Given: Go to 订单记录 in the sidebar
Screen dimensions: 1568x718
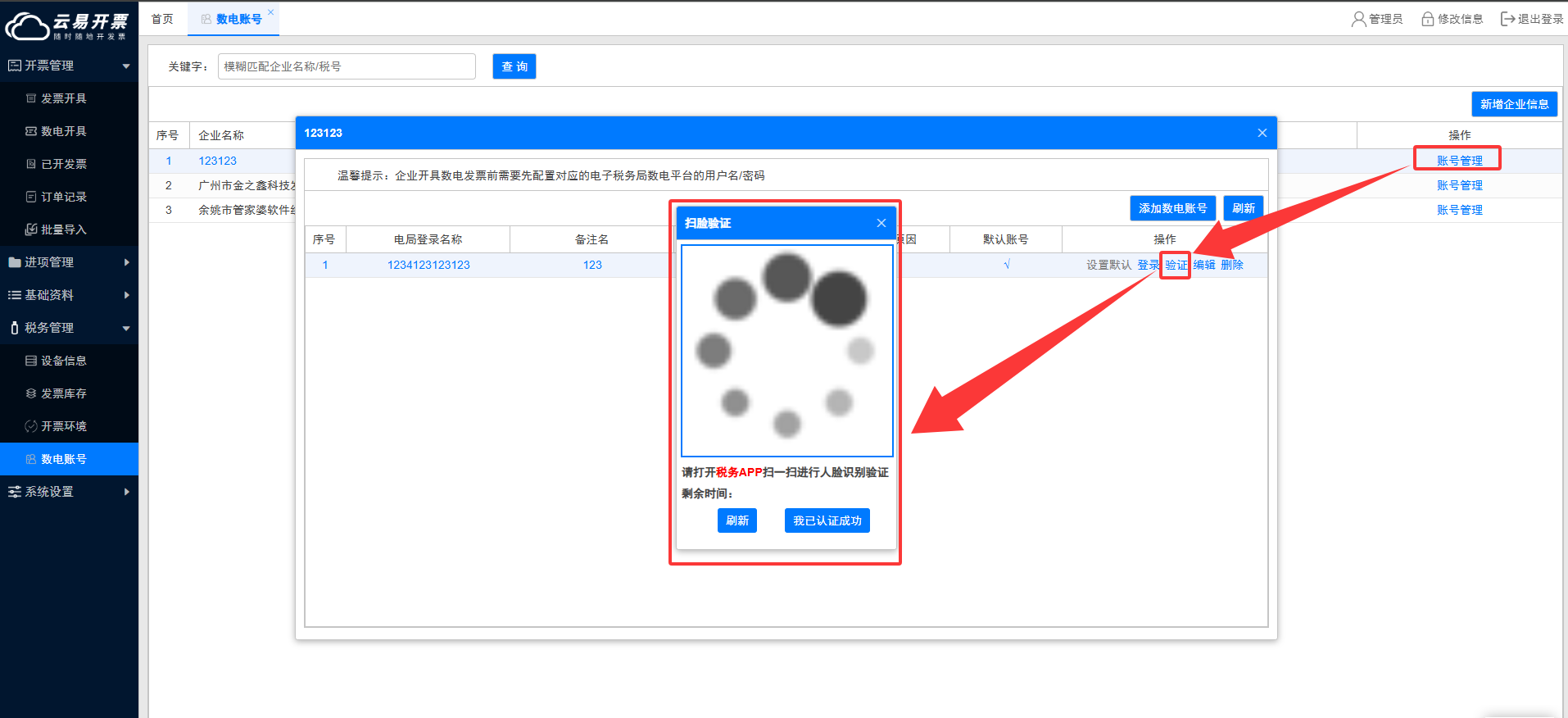Looking at the screenshot, I should (64, 197).
